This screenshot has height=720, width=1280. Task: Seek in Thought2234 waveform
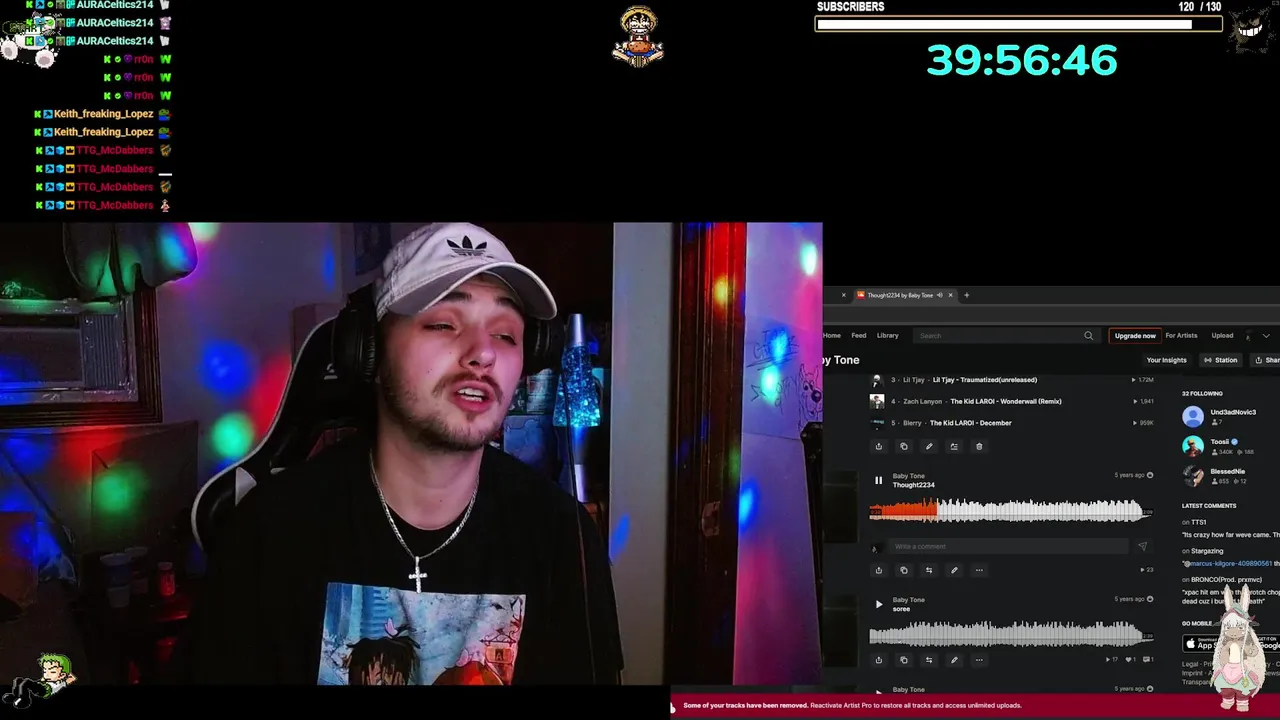point(1010,511)
